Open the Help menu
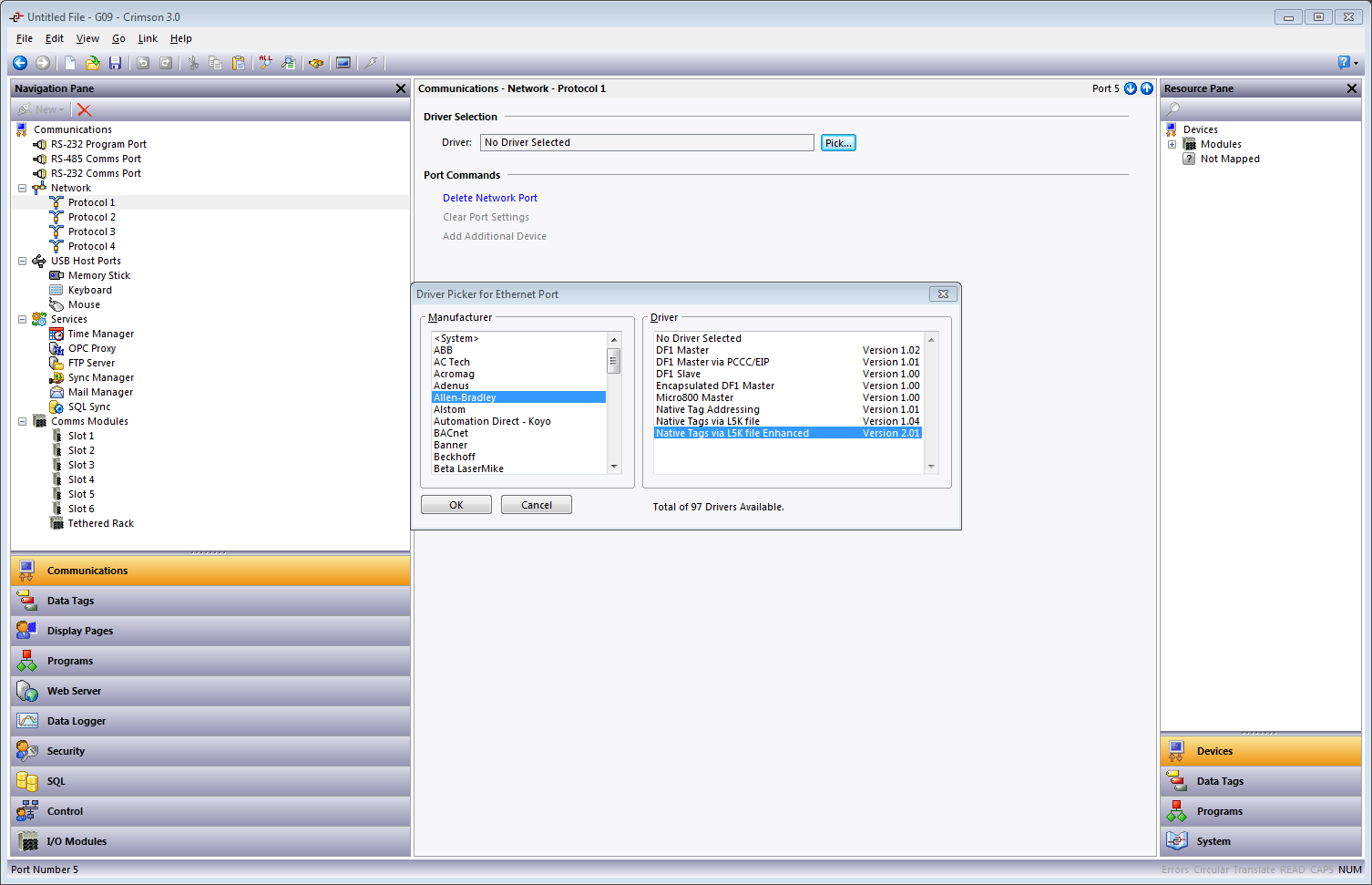 [180, 38]
